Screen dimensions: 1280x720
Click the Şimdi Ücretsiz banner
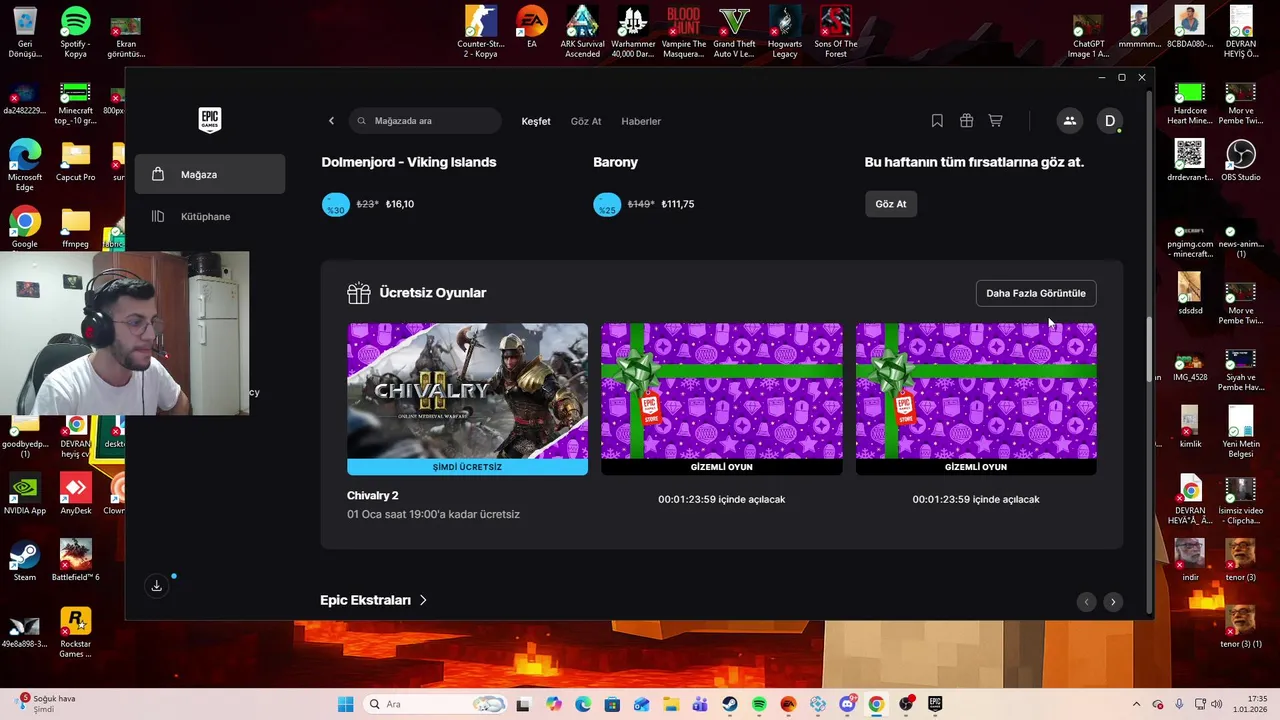click(x=467, y=467)
